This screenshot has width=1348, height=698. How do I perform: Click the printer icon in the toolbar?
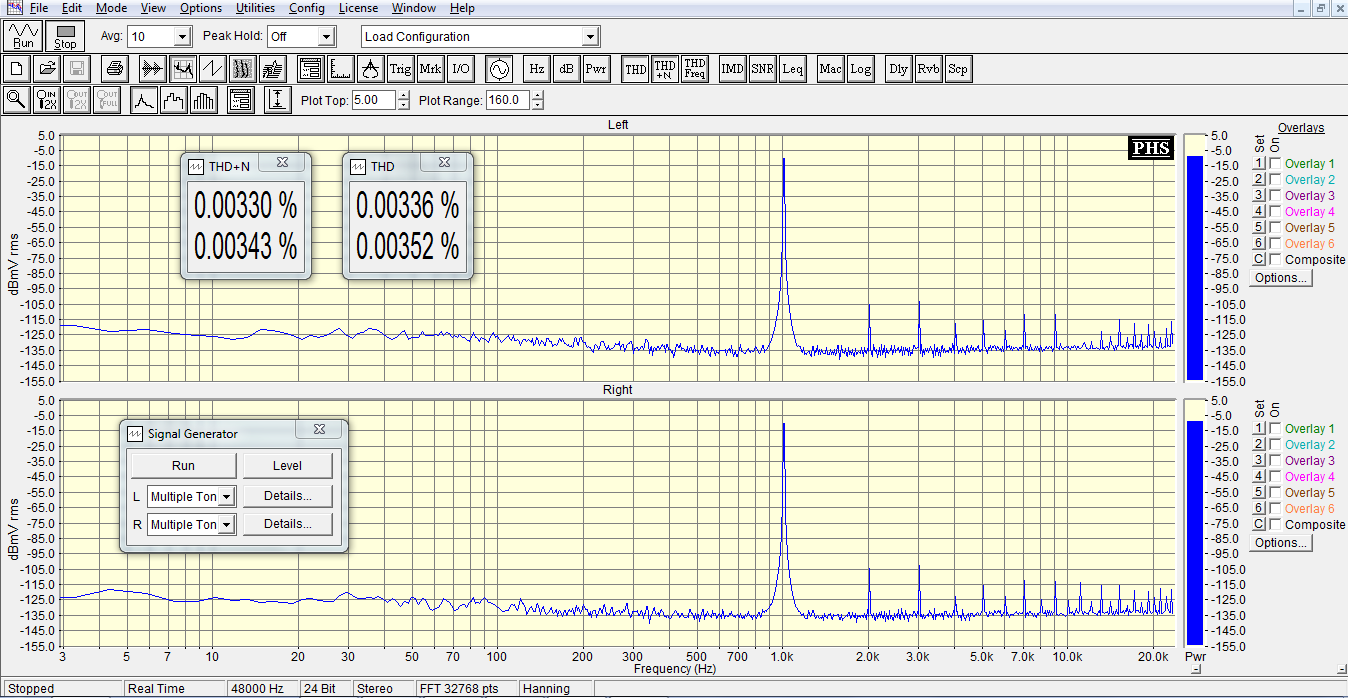click(115, 69)
